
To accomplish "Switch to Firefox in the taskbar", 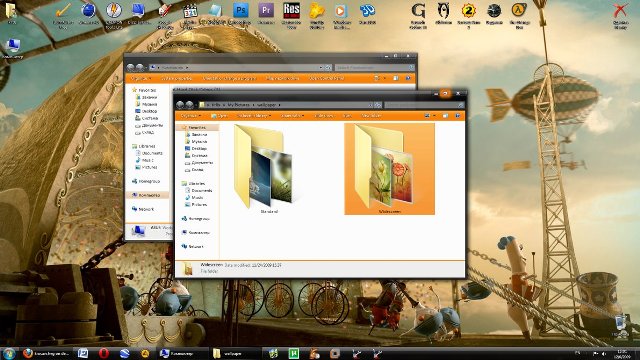I will [x=46, y=353].
